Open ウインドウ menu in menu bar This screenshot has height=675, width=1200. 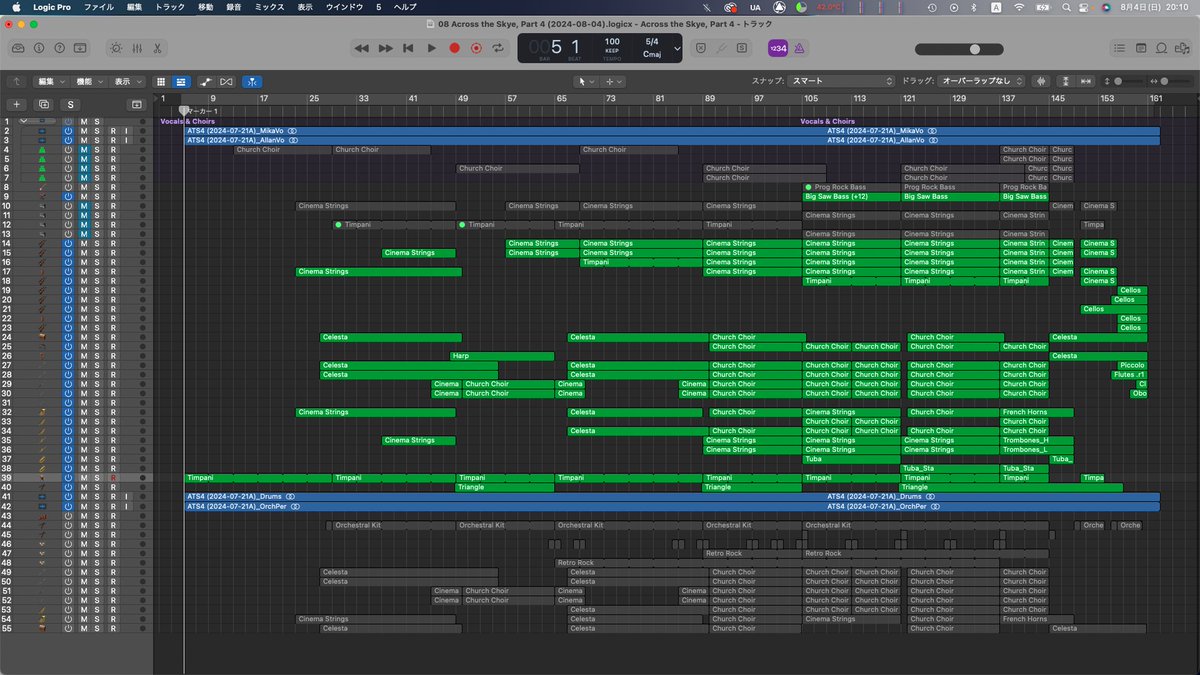(344, 6)
